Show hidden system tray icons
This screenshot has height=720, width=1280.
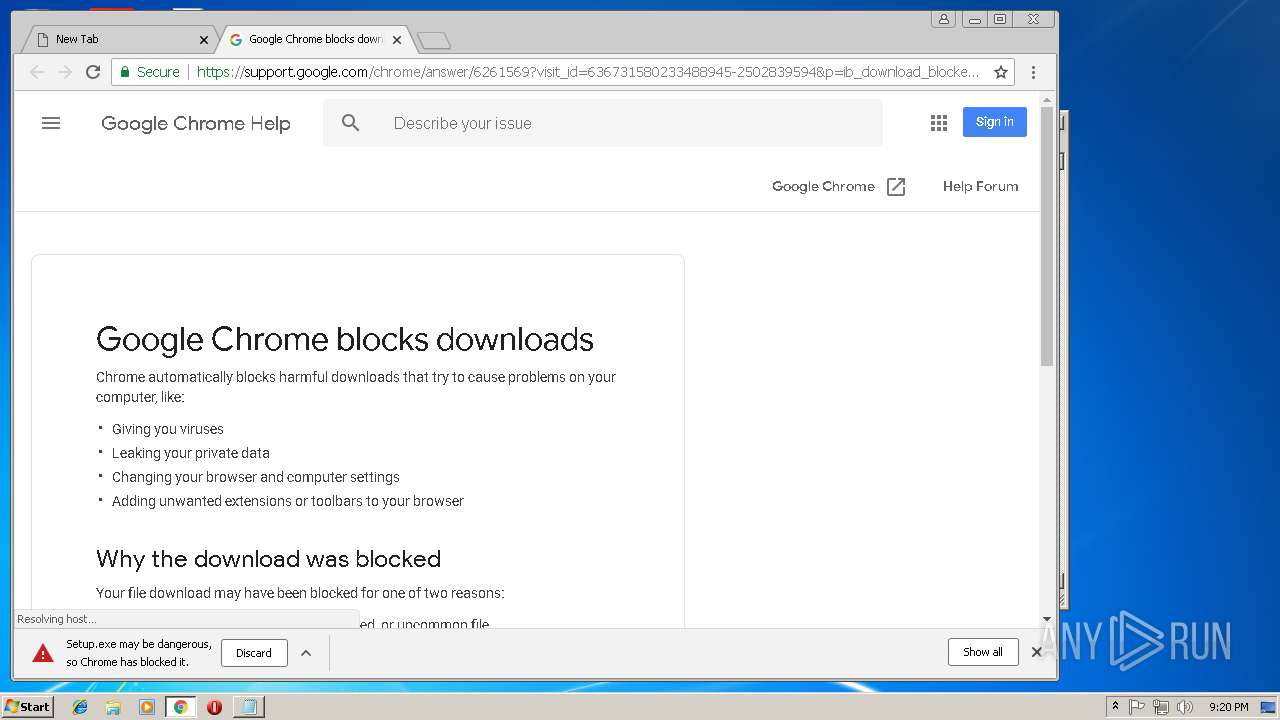point(1115,707)
